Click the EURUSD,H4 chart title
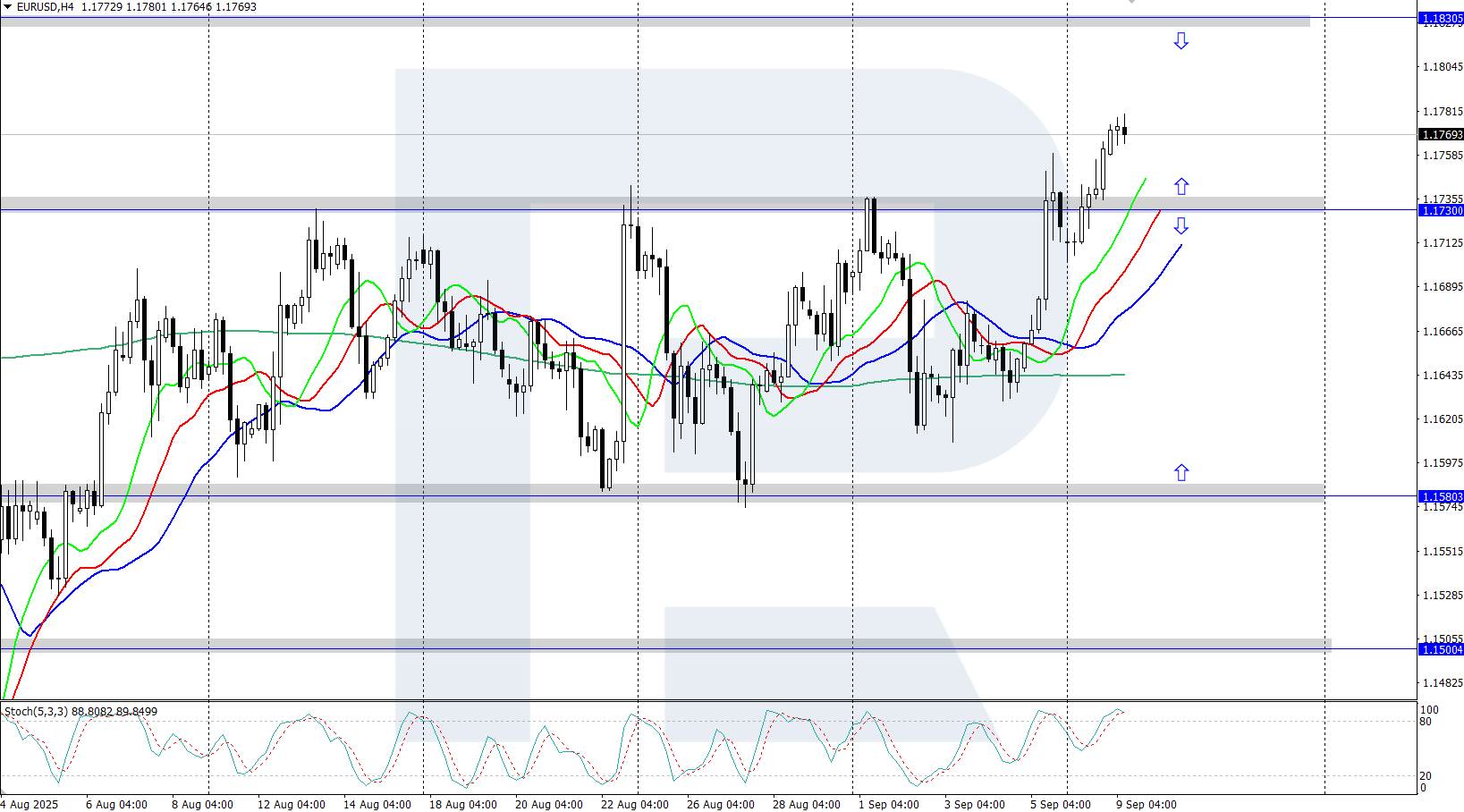 coord(46,7)
